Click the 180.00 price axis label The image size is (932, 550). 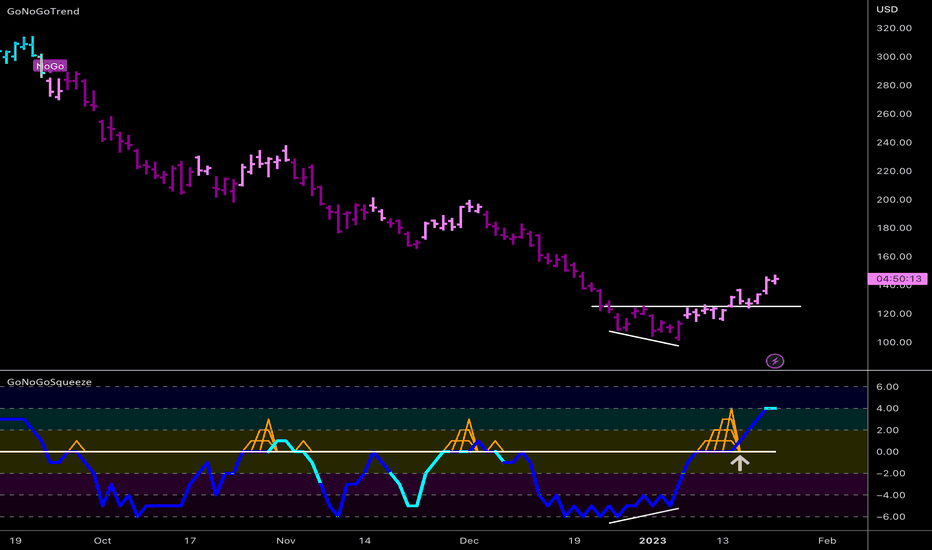[x=894, y=228]
